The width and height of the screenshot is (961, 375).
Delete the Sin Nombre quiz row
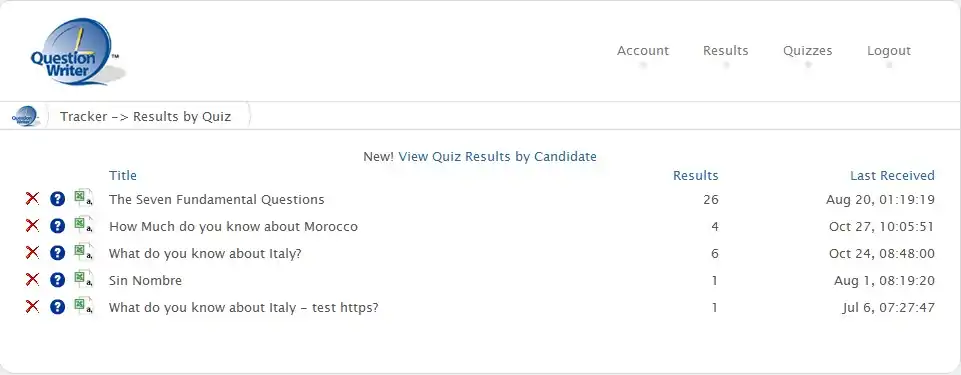pos(32,279)
